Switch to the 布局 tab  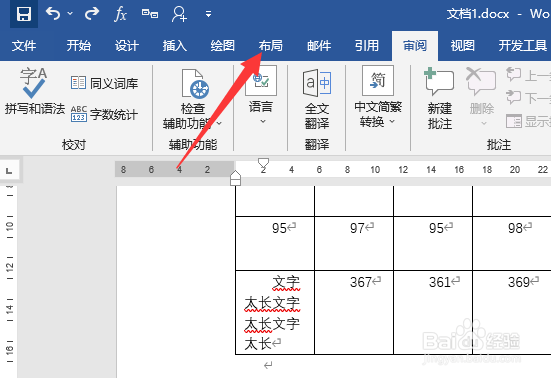(271, 46)
